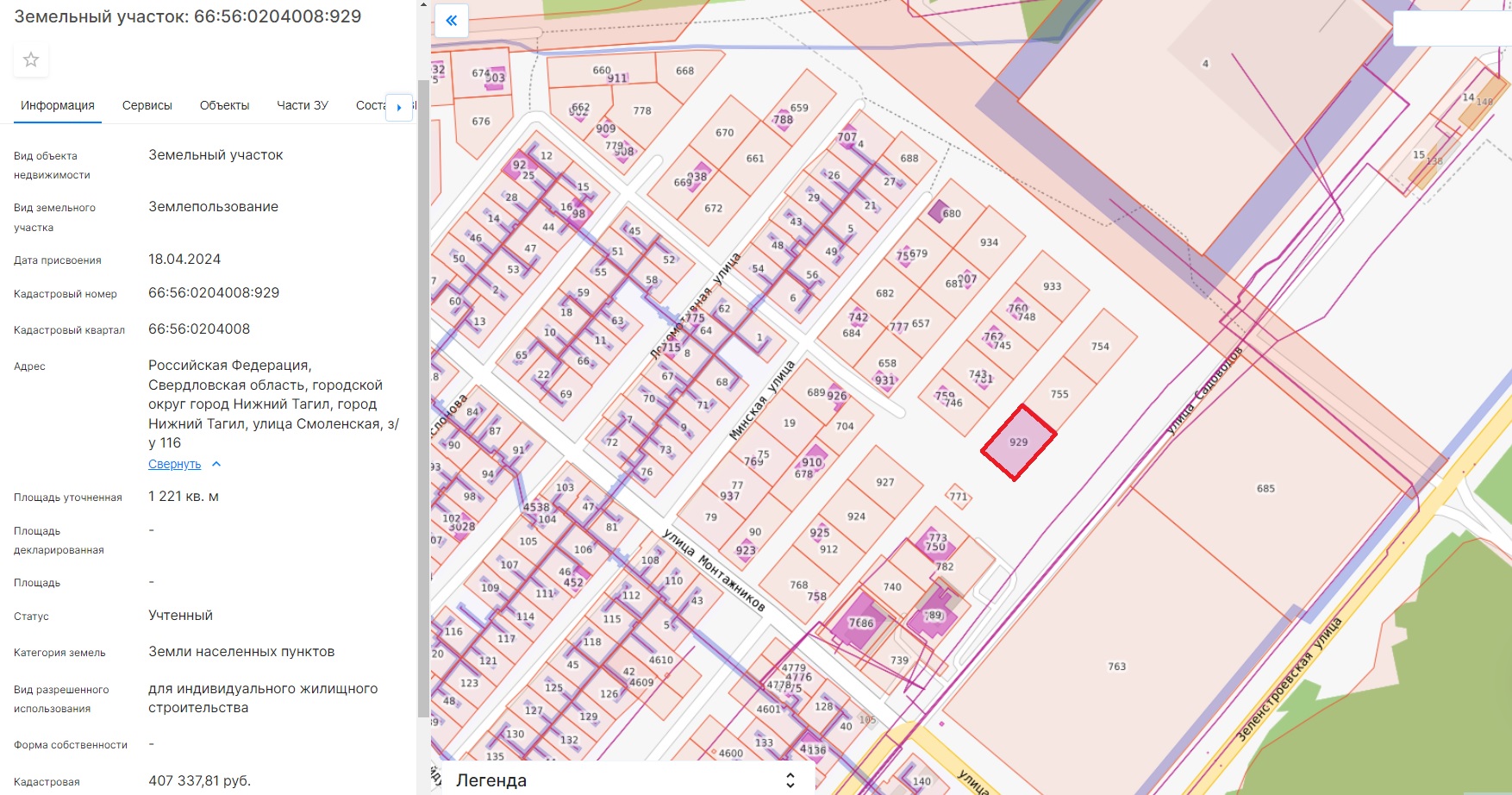Select highlighted parcel 929 on the map
This screenshot has height=795, width=1512.
tap(1019, 442)
